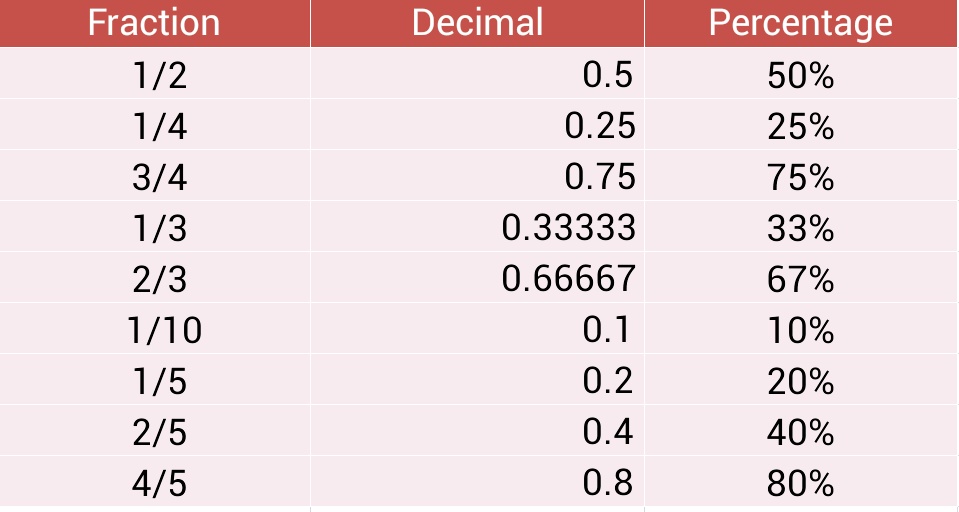Viewport: 959px width, 512px height.
Task: Select the 3/4 fraction cell
Action: 155,176
